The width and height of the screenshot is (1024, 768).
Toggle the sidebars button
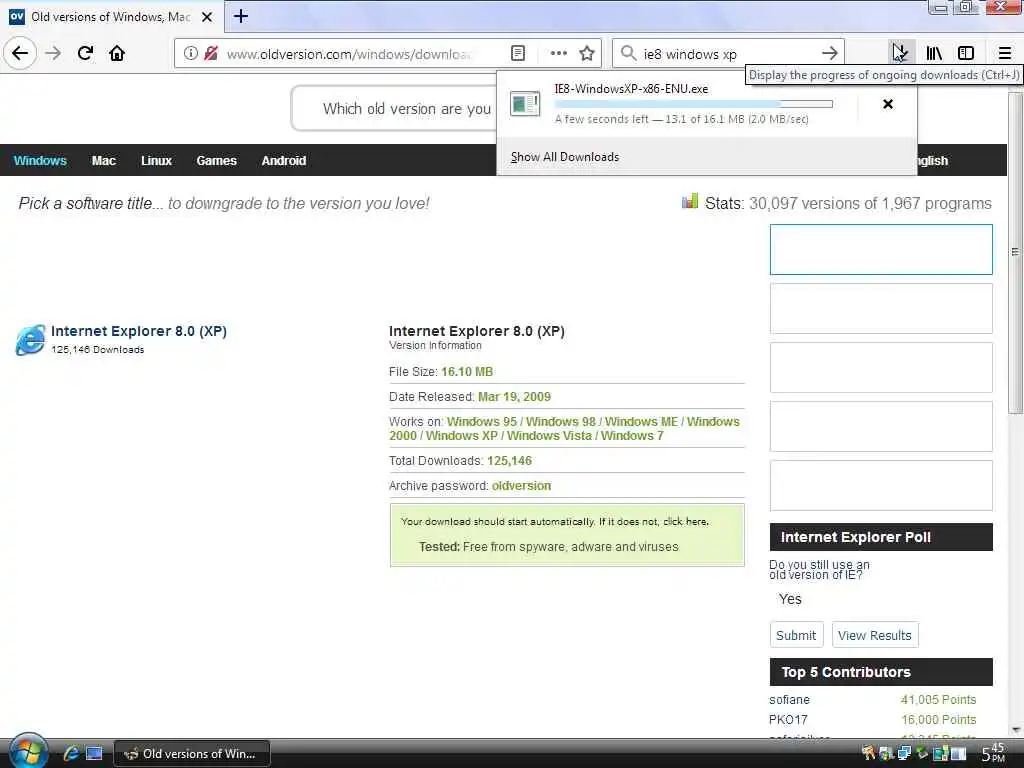(x=966, y=53)
